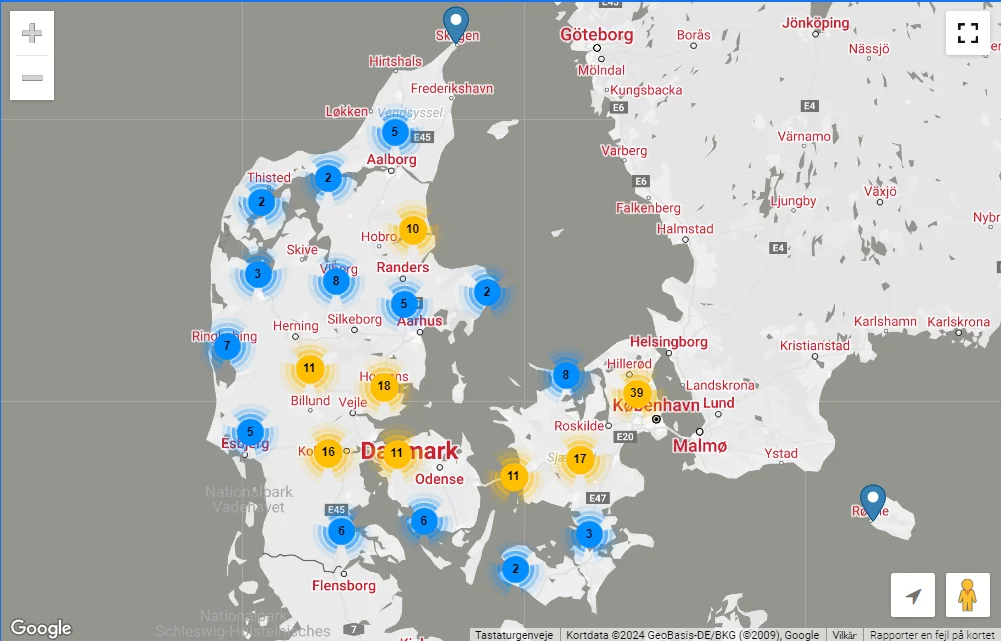Expand the yellow cluster of 18 near Horsens

(x=384, y=385)
